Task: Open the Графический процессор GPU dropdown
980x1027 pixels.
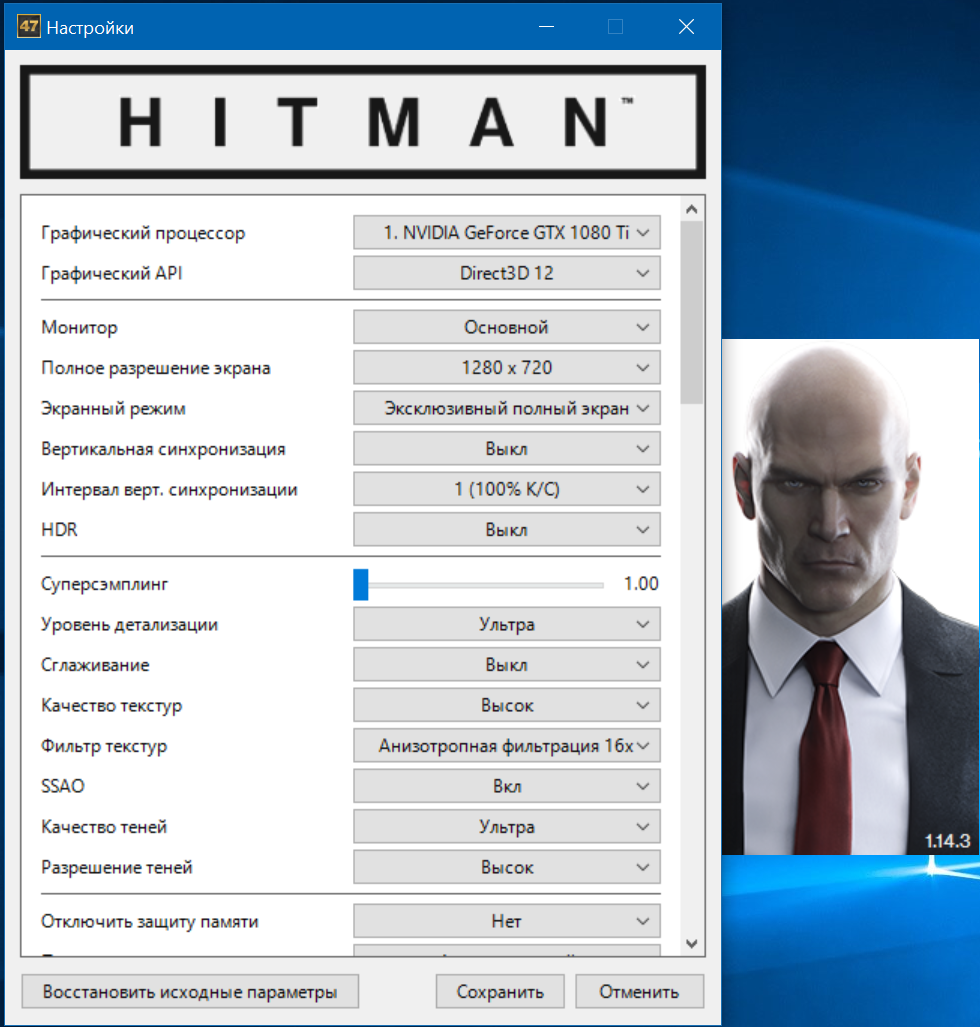Action: (506, 233)
